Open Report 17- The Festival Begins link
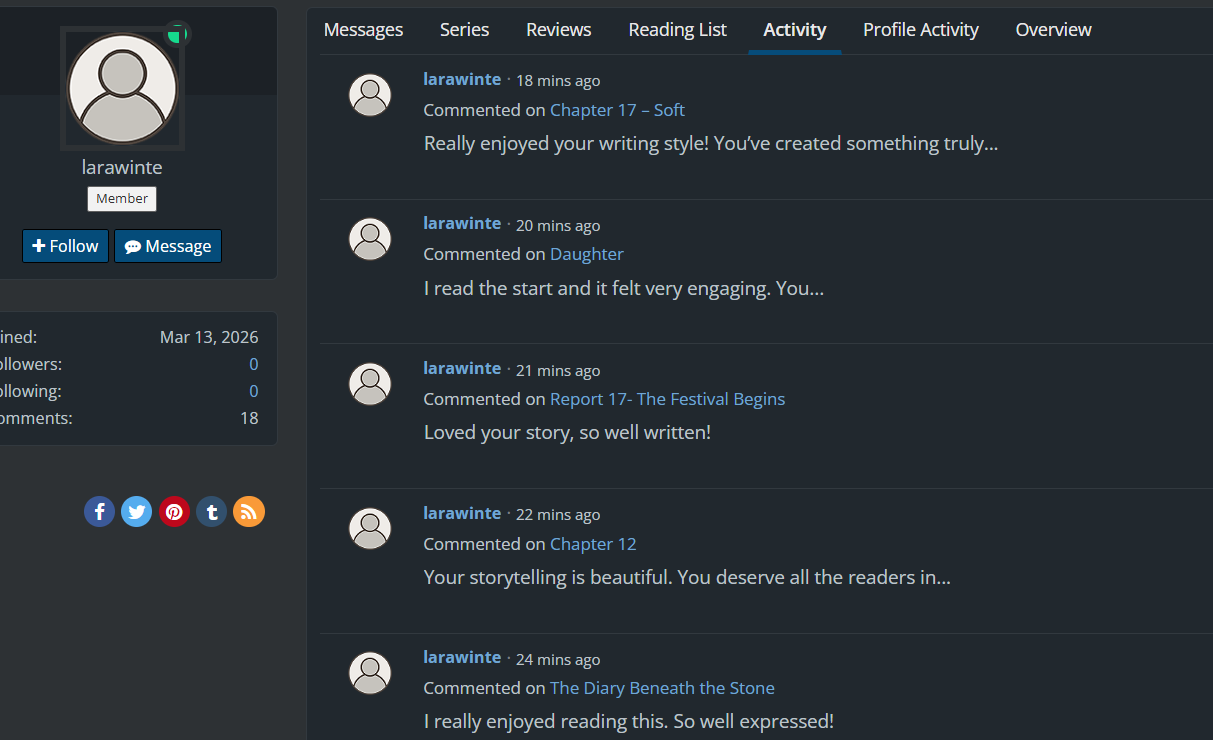This screenshot has height=740, width=1213. pos(667,399)
